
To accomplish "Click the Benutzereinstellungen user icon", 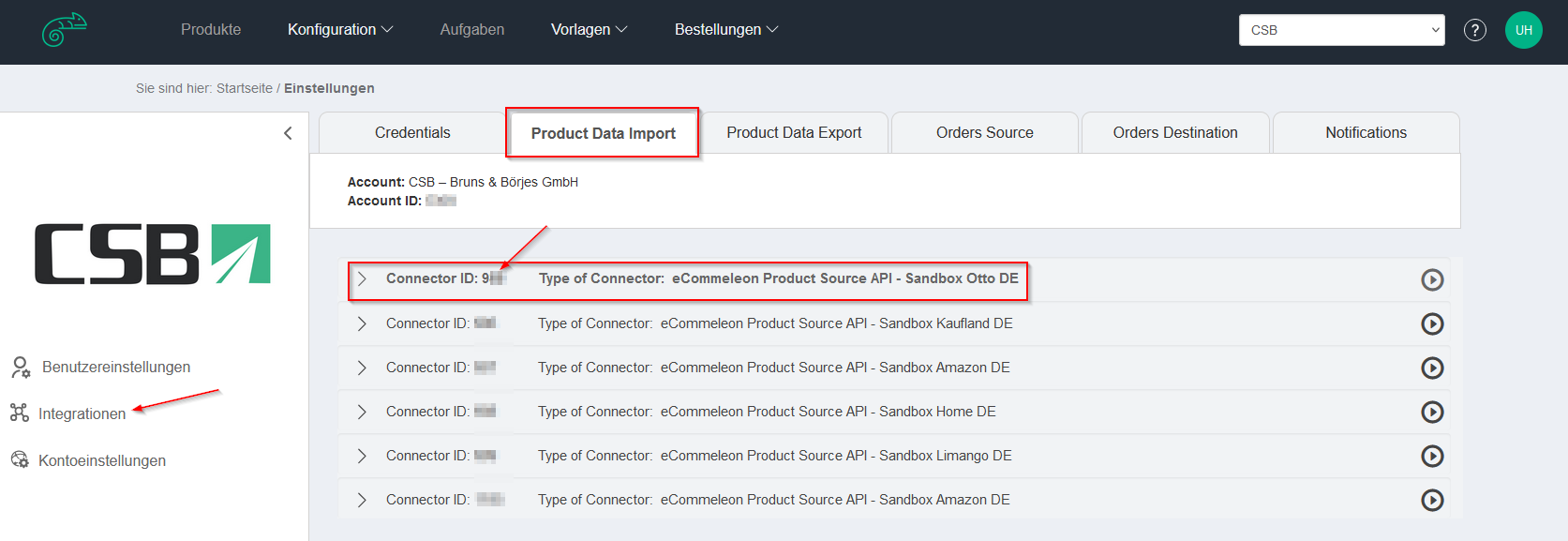I will tap(21, 367).
